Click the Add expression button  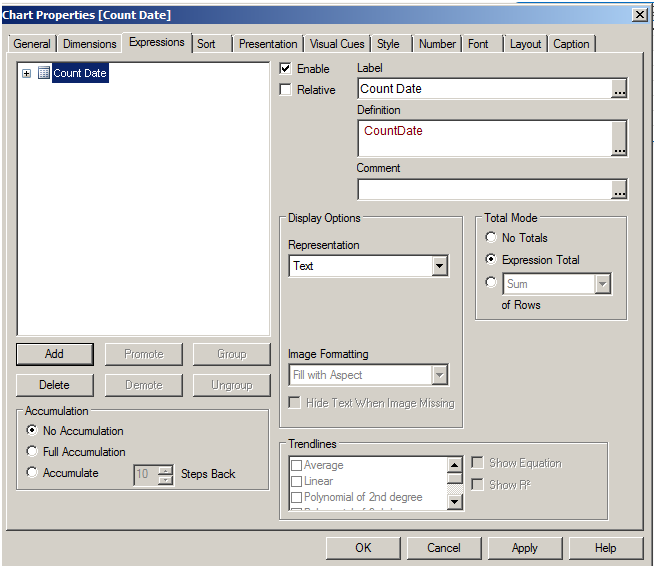(x=54, y=354)
